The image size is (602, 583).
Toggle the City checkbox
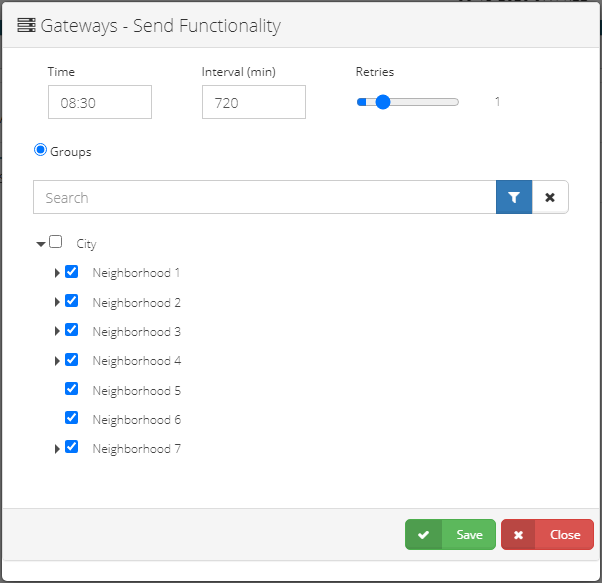56,242
